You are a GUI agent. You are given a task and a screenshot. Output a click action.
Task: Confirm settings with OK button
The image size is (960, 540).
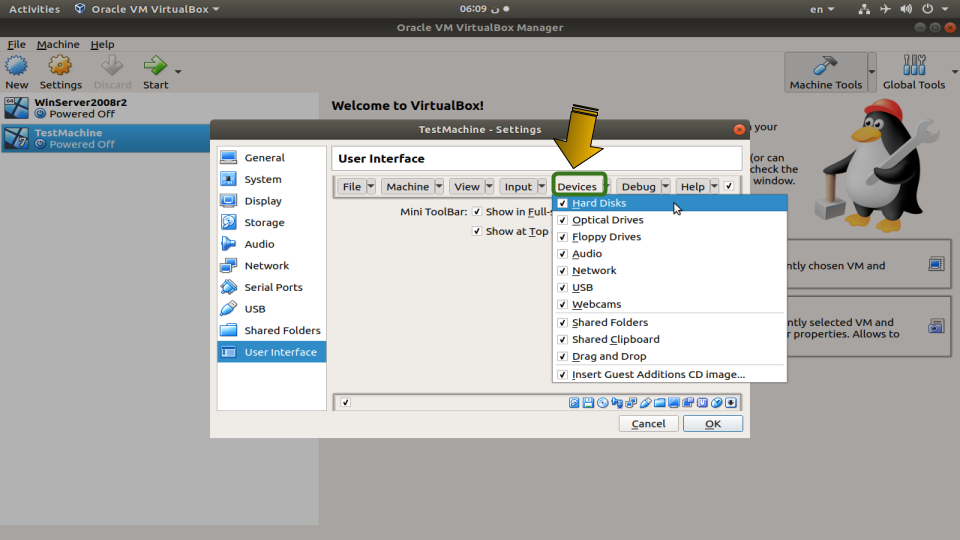(x=713, y=424)
